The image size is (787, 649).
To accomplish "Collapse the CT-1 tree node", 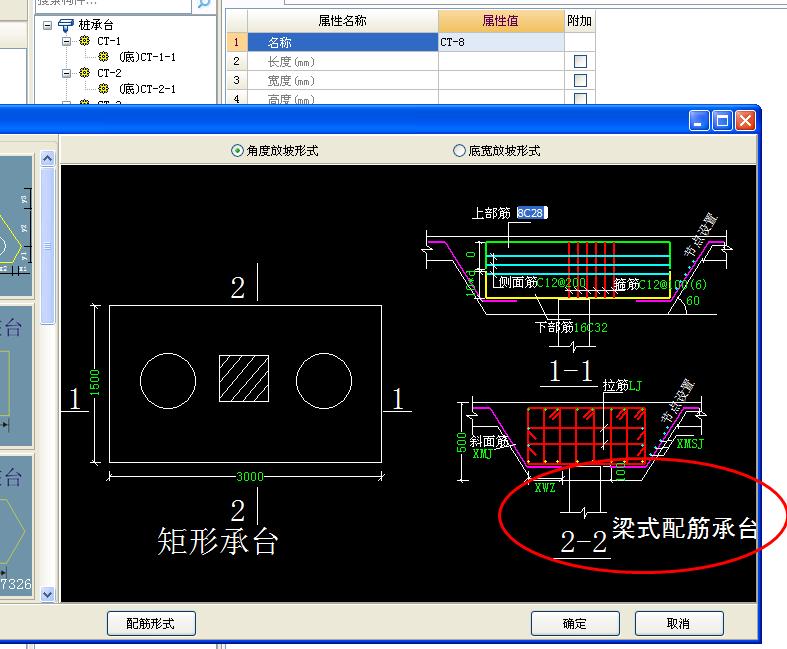I will (x=66, y=41).
